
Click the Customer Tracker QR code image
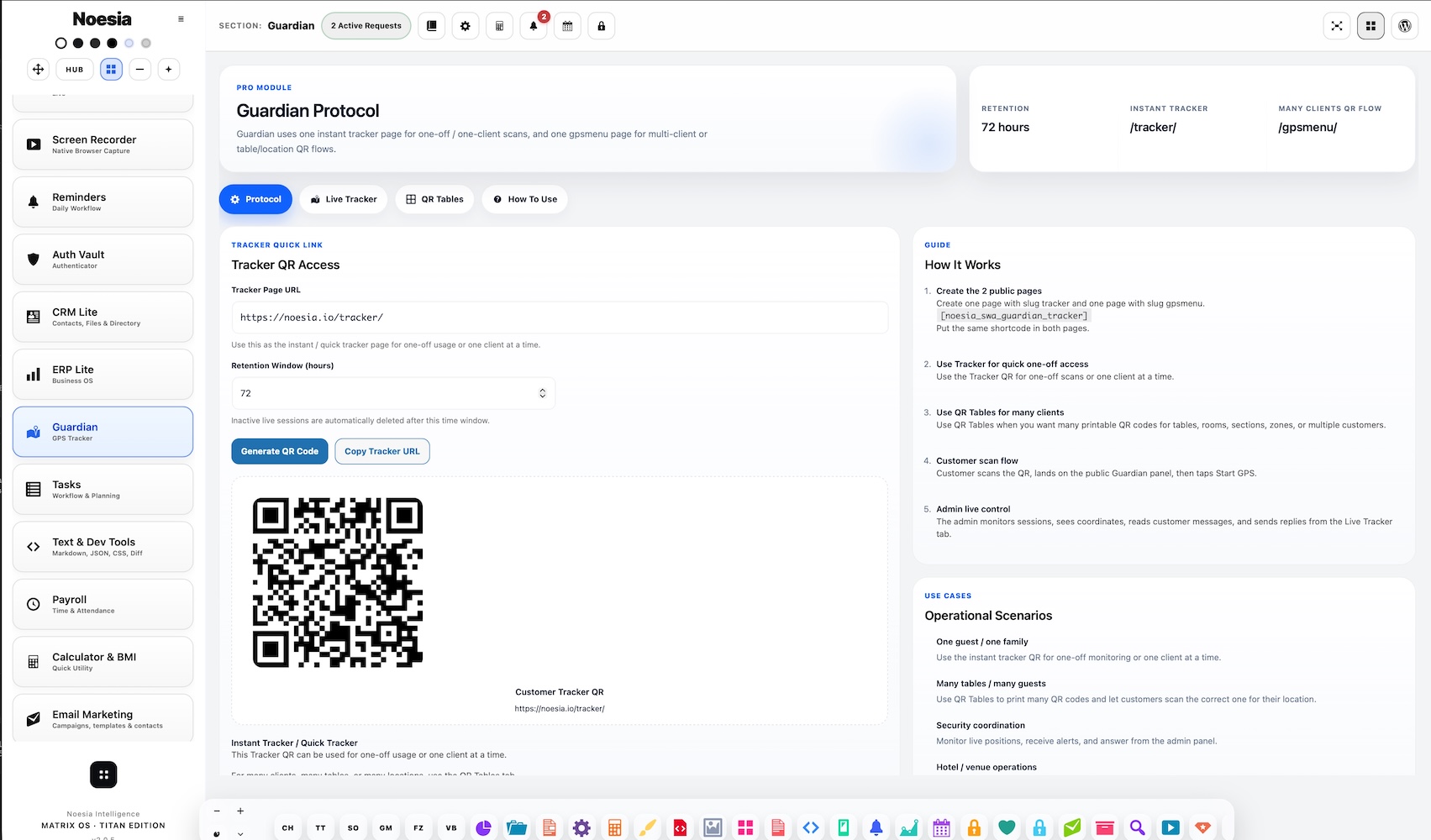[338, 583]
